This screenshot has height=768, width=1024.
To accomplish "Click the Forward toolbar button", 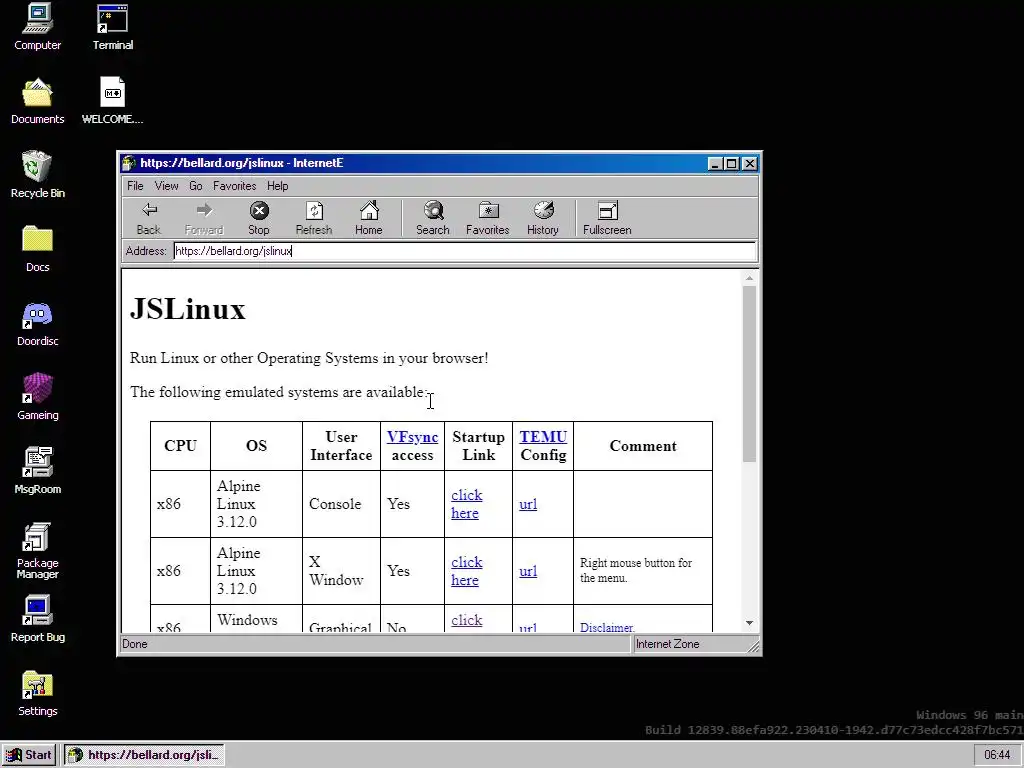I will (x=204, y=218).
